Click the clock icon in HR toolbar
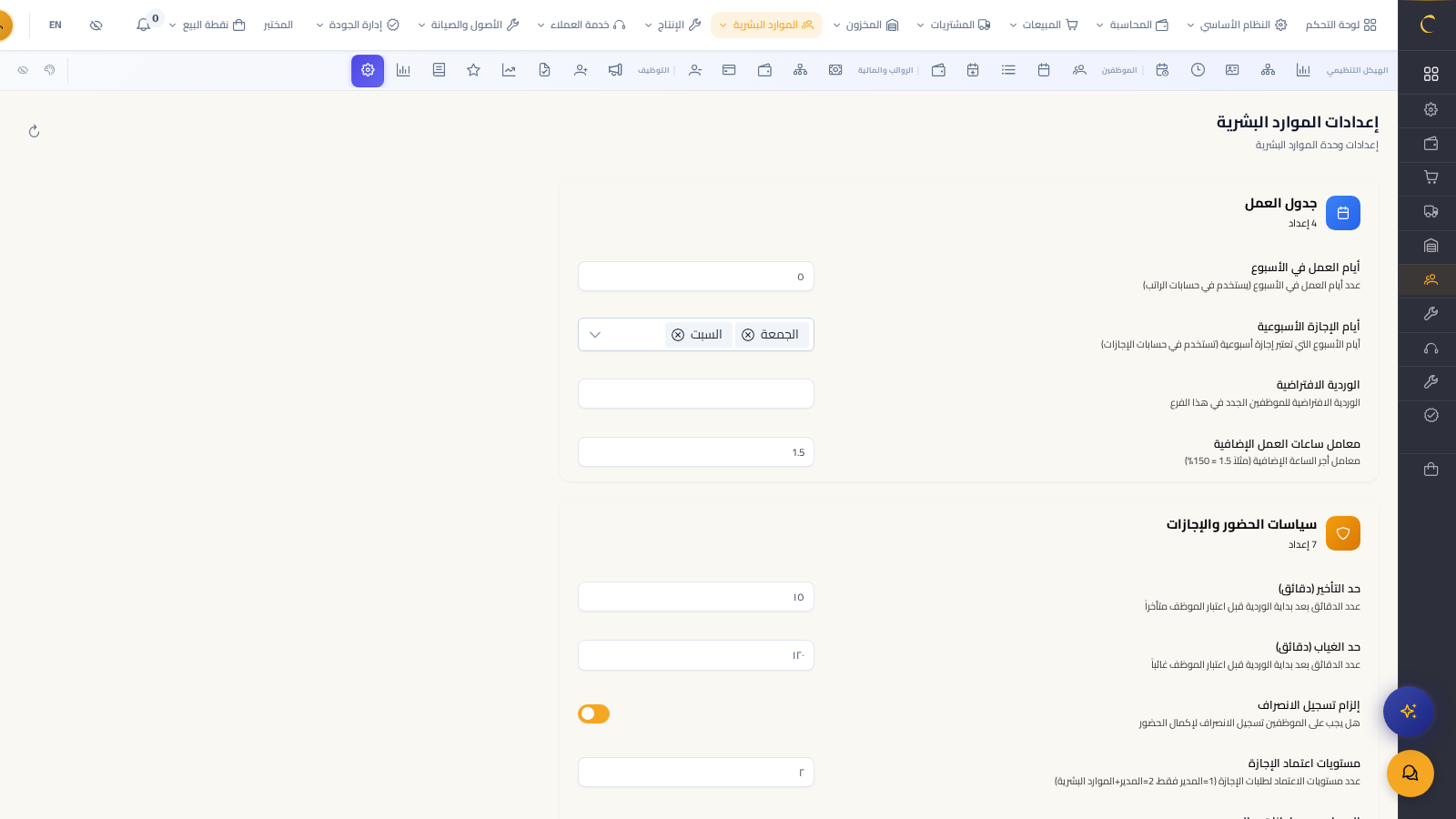Viewport: 1456px width, 819px height. [x=1198, y=70]
